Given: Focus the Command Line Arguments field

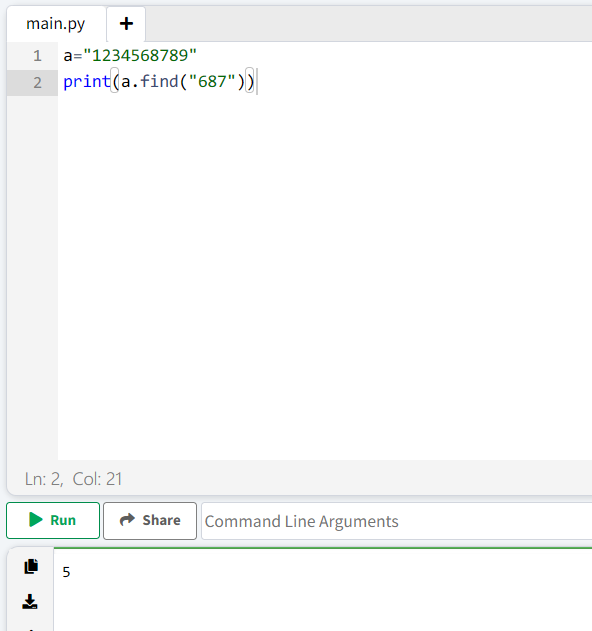Looking at the screenshot, I should 396,521.
